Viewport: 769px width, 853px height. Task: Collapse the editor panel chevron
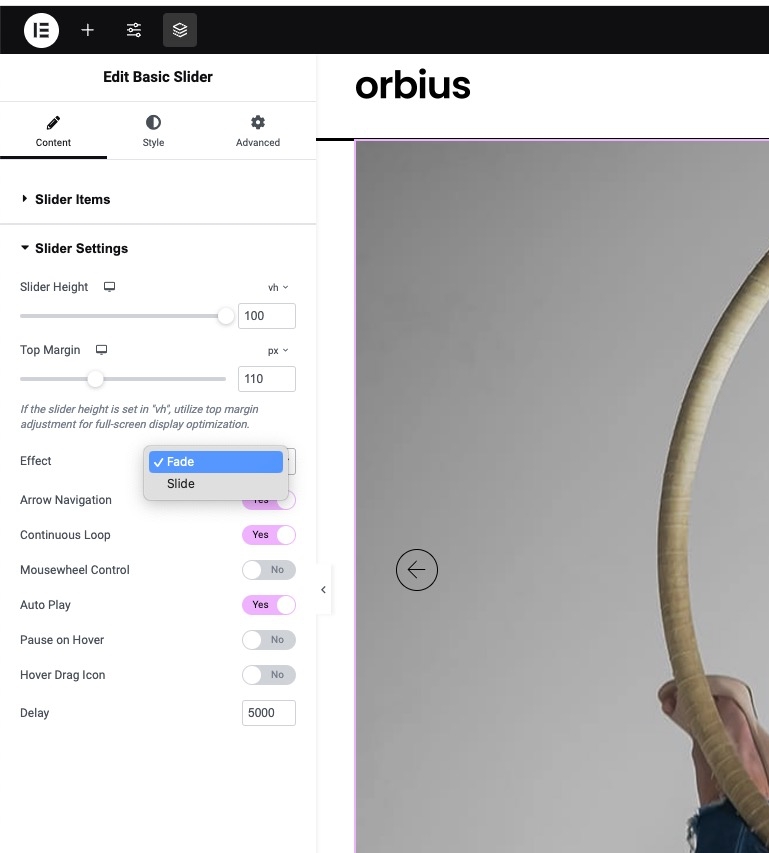[x=324, y=590]
